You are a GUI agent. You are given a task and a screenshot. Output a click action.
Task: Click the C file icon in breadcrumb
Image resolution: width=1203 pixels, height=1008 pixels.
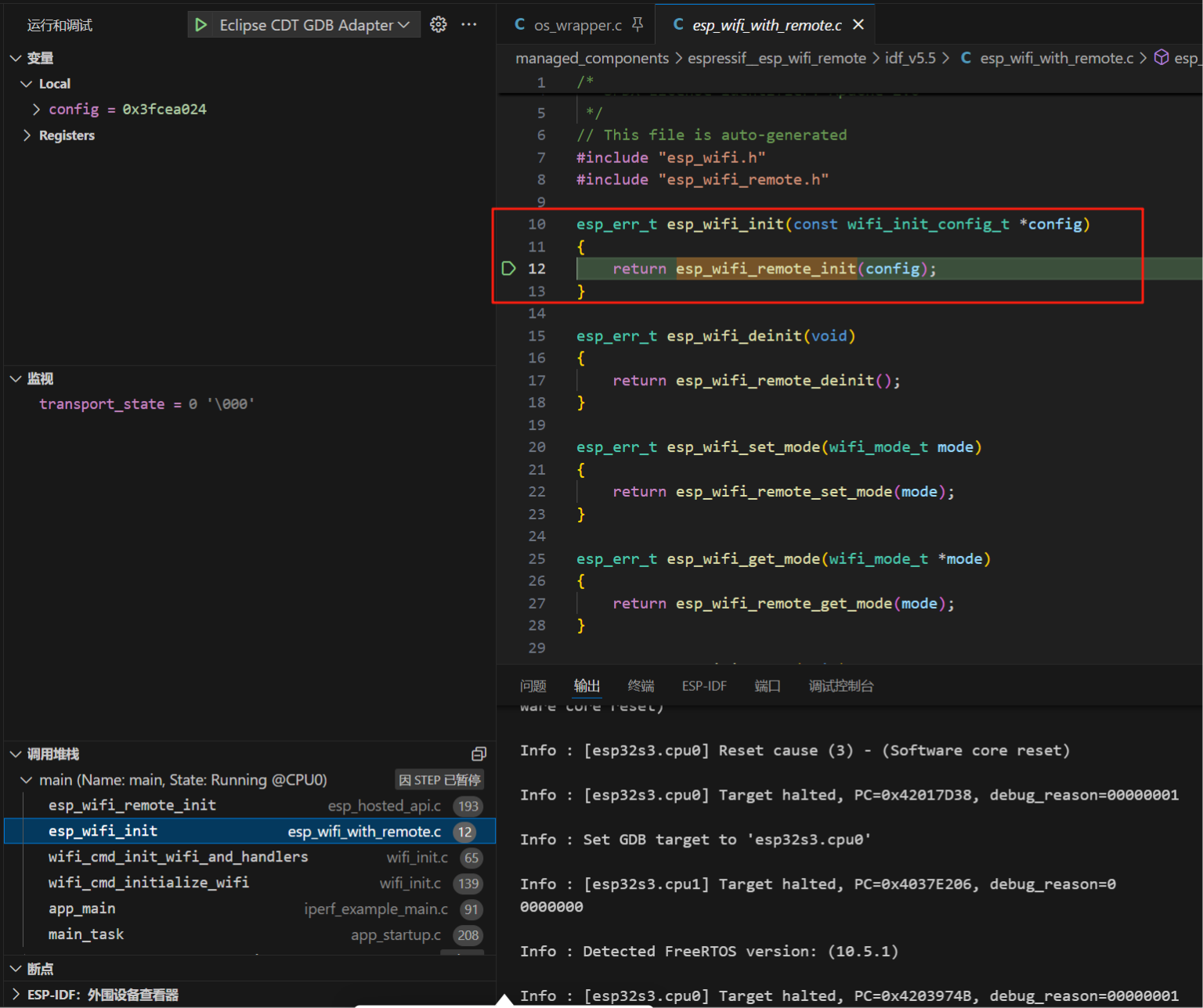966,58
